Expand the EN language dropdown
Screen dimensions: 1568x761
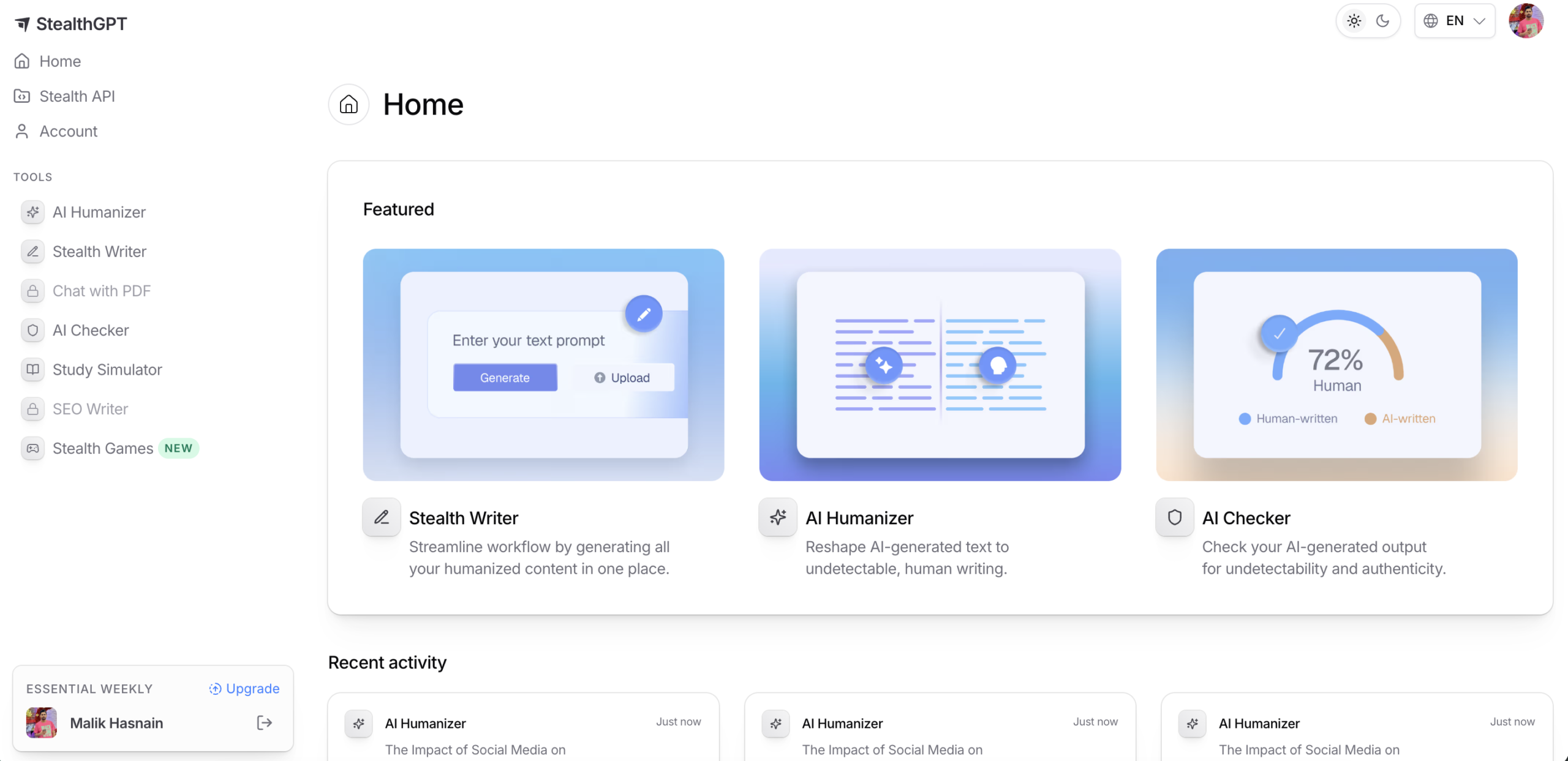[1455, 21]
